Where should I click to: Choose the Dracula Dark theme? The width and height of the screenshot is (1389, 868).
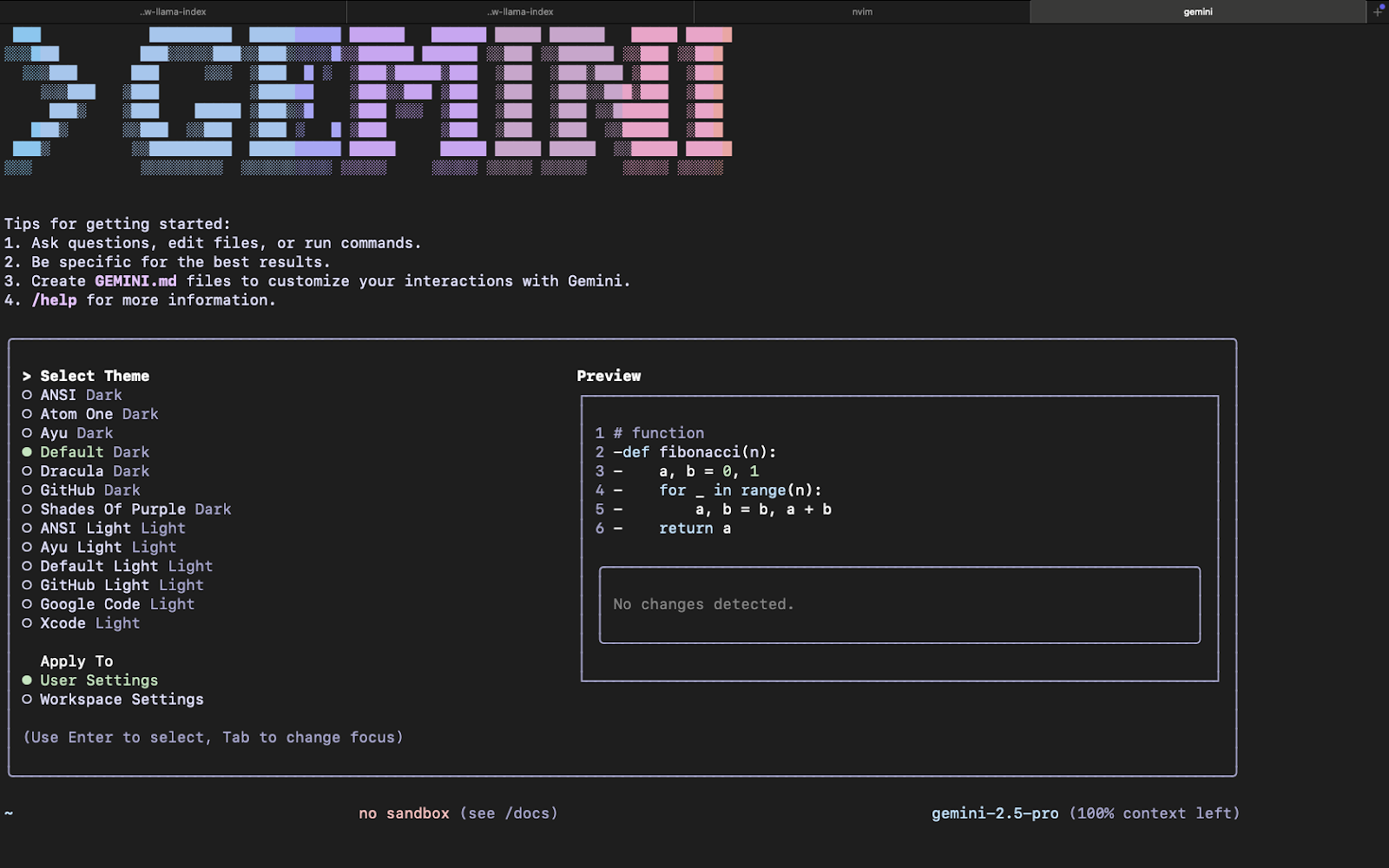click(x=86, y=471)
